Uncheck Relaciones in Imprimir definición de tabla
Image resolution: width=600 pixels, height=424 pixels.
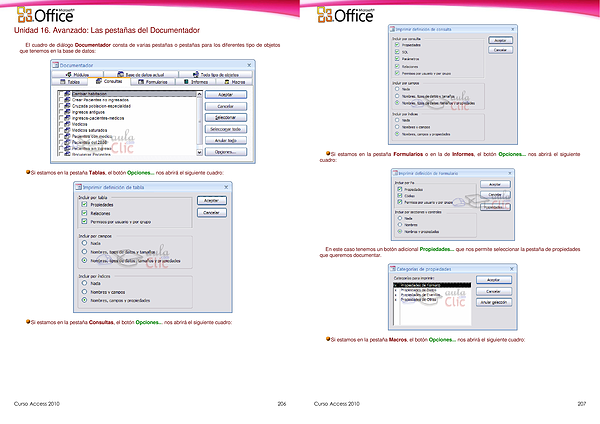coord(84,212)
